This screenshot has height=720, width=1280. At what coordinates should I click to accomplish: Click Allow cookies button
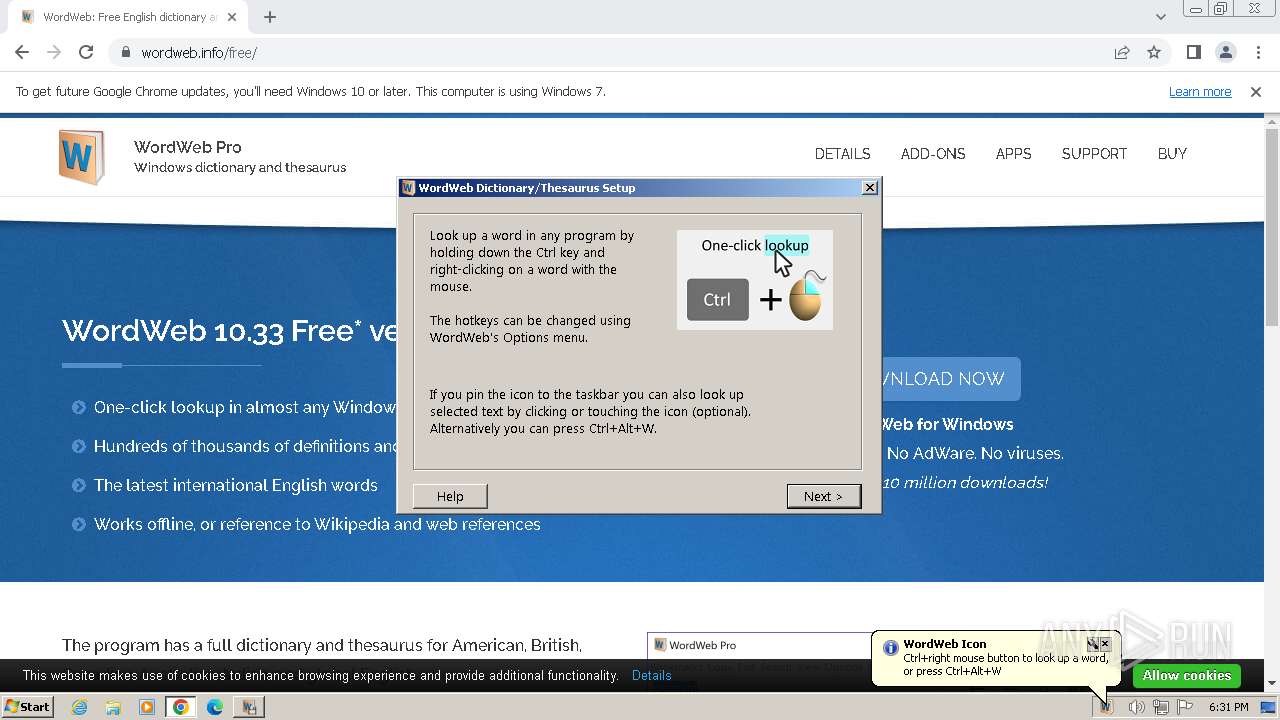click(1186, 676)
